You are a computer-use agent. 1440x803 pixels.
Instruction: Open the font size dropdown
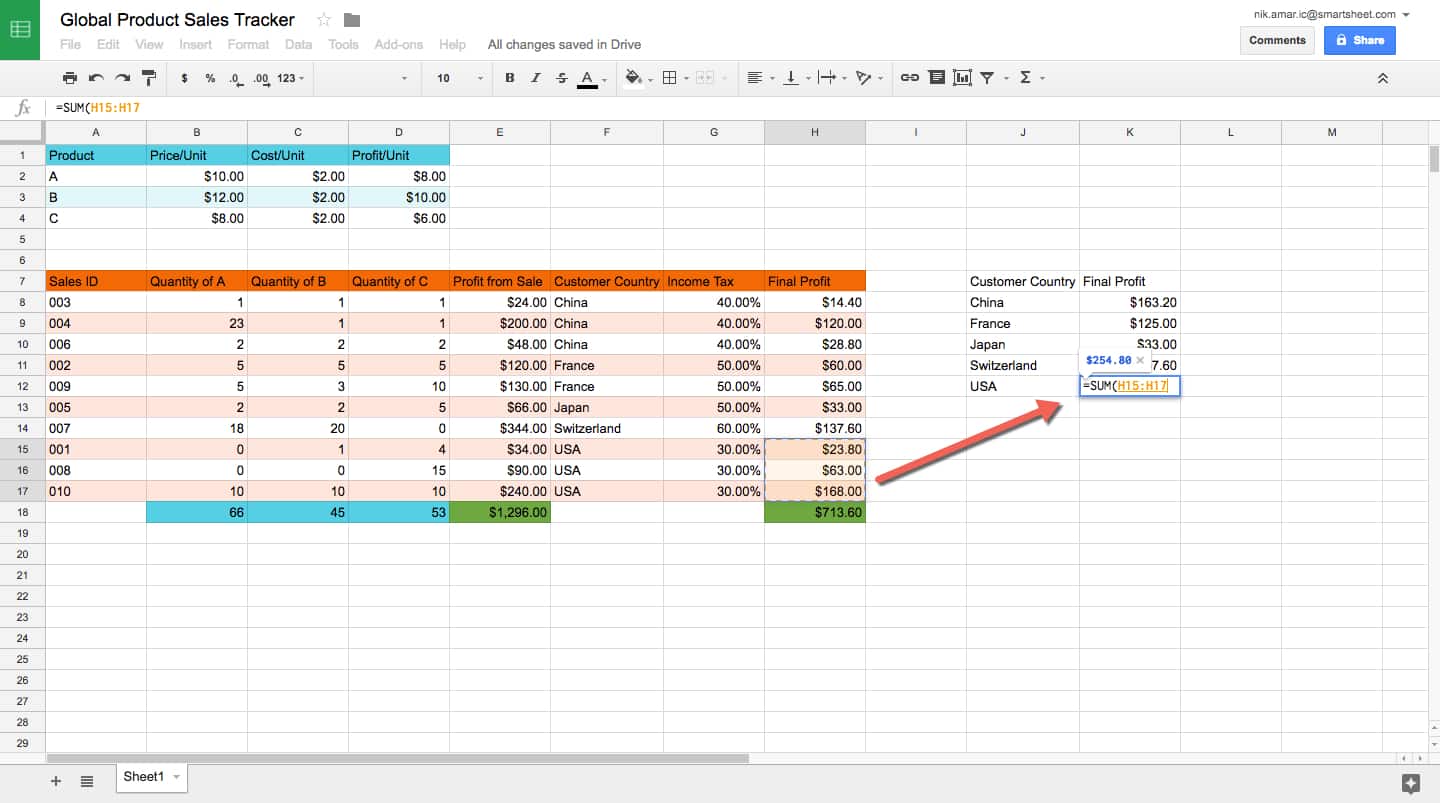(x=460, y=78)
